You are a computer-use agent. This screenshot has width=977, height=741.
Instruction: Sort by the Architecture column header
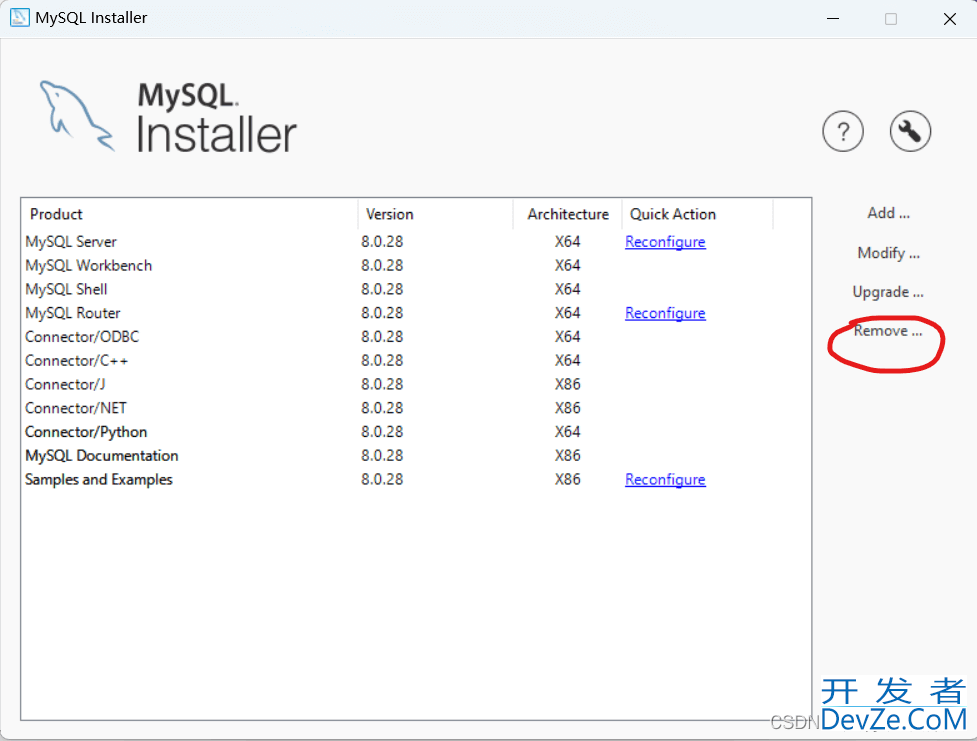568,214
